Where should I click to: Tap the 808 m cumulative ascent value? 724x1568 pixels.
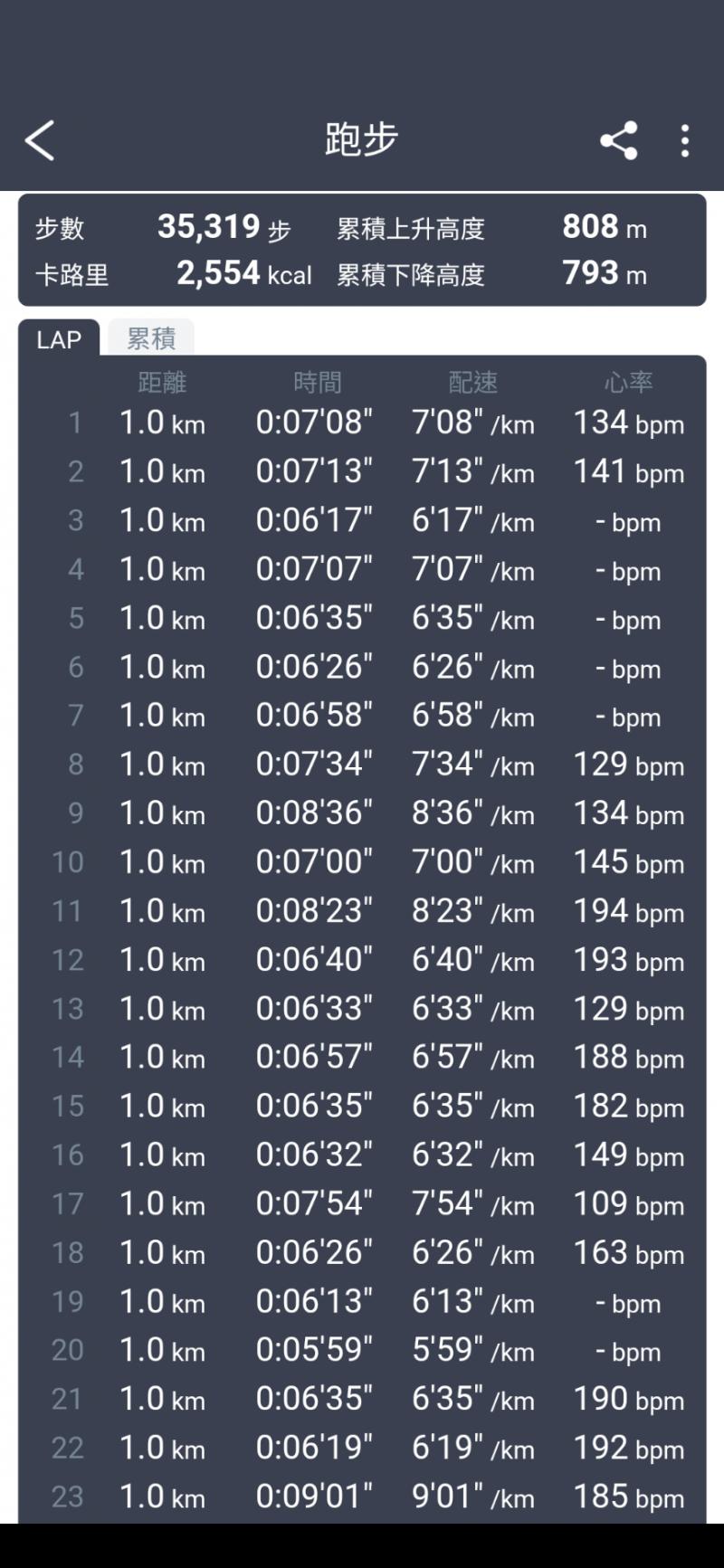pyautogui.click(x=604, y=227)
